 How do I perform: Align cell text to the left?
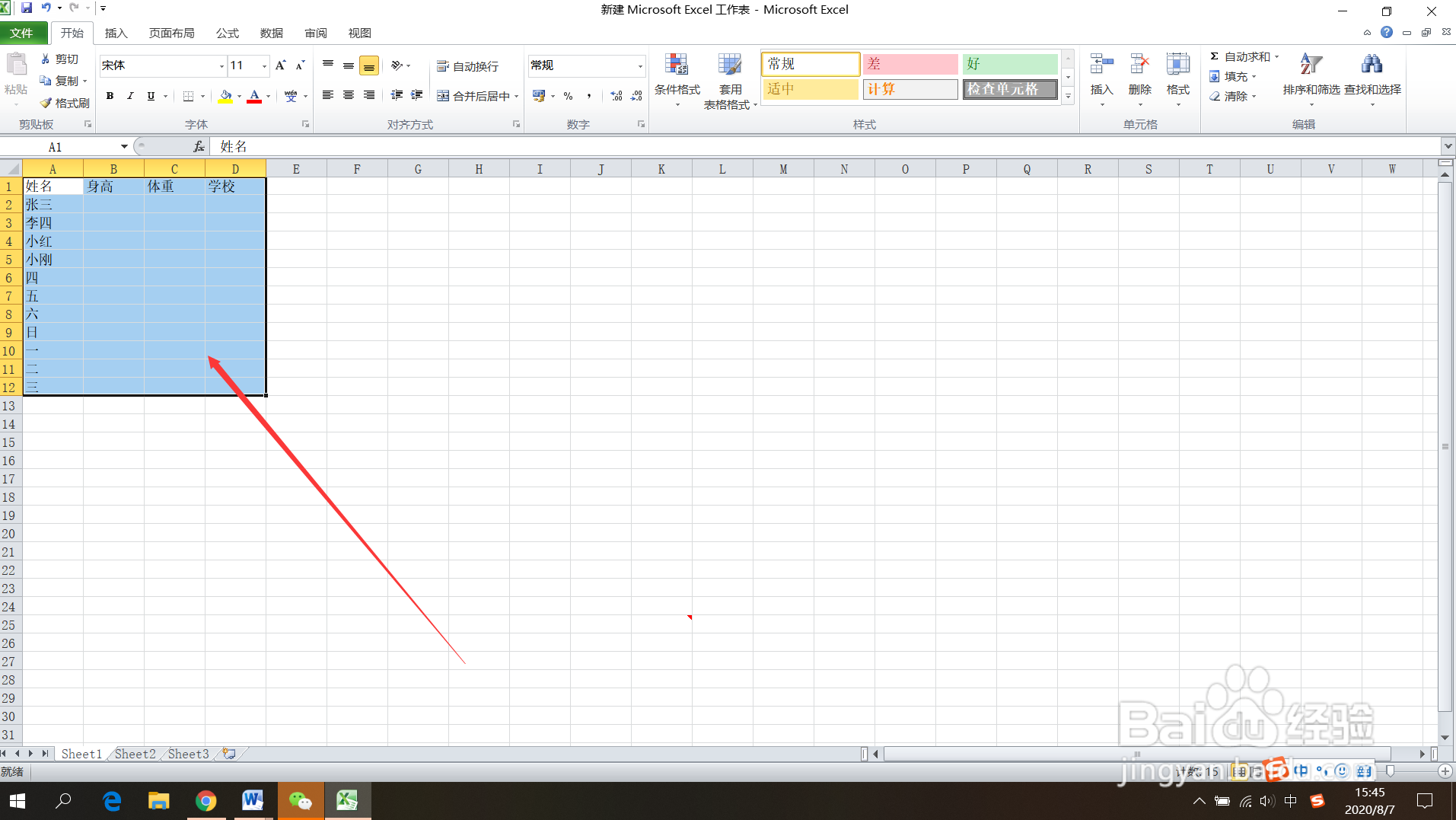point(328,95)
